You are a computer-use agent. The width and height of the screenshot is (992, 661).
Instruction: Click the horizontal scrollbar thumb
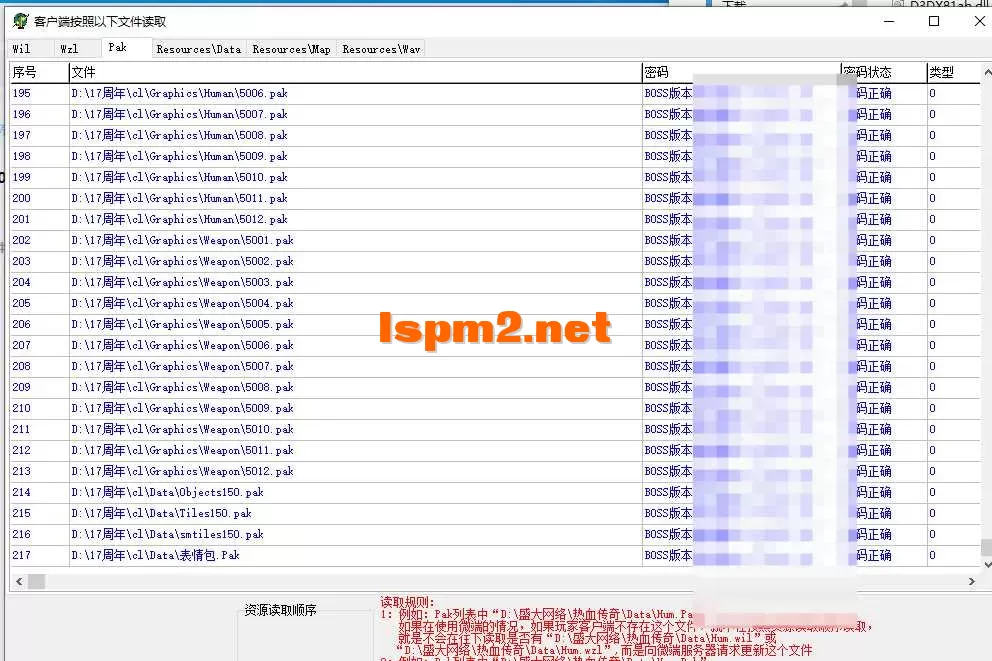pyautogui.click(x=37, y=581)
